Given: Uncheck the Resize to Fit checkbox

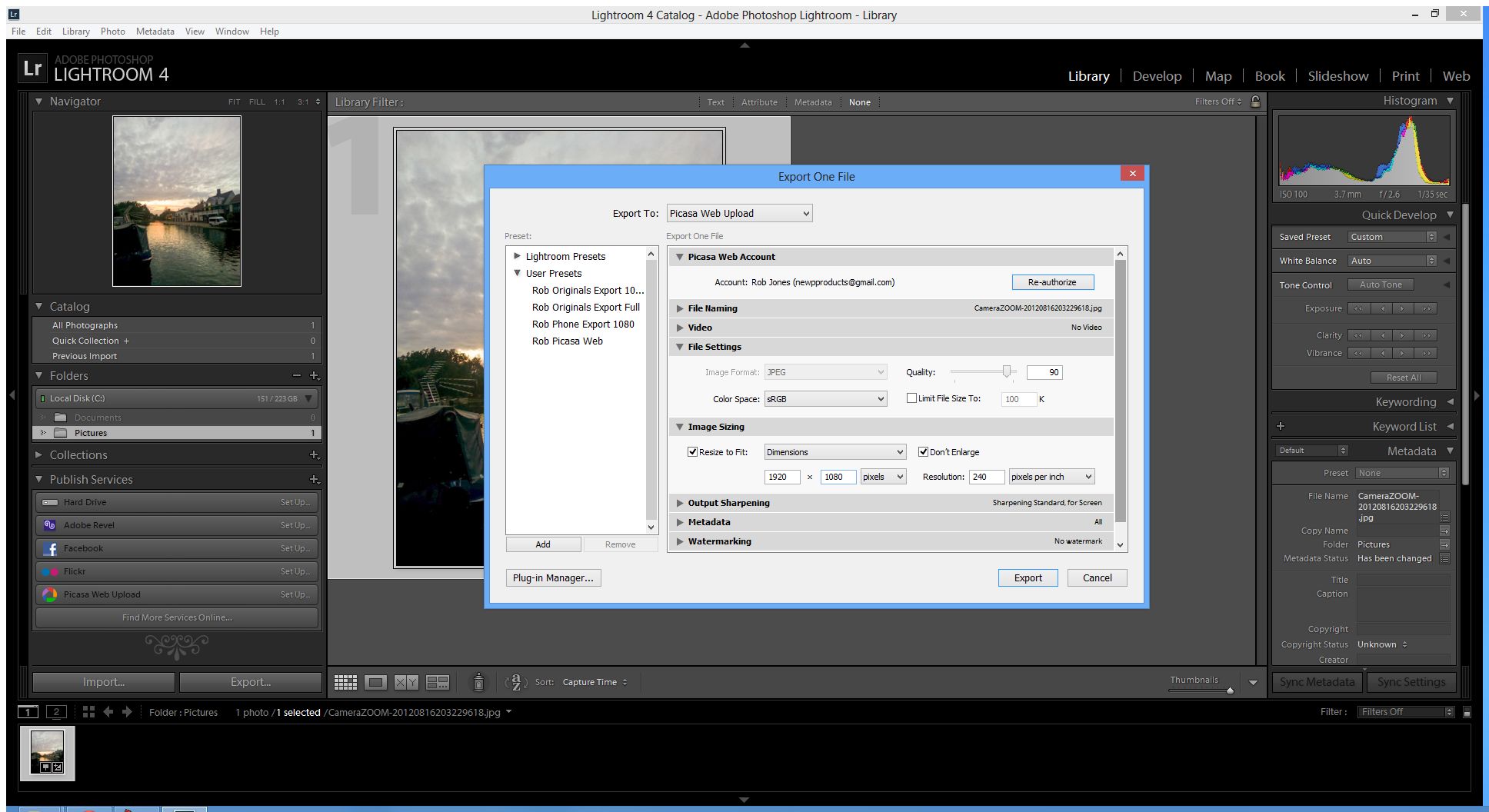Looking at the screenshot, I should [x=692, y=452].
